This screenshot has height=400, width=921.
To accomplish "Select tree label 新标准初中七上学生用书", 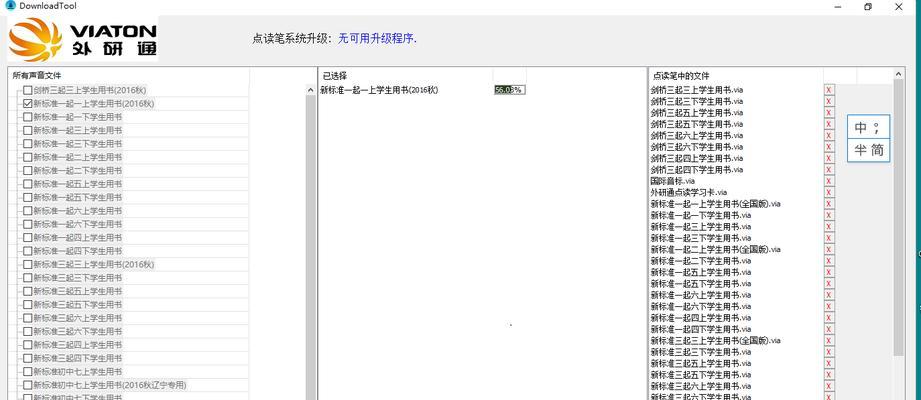I will (78, 372).
